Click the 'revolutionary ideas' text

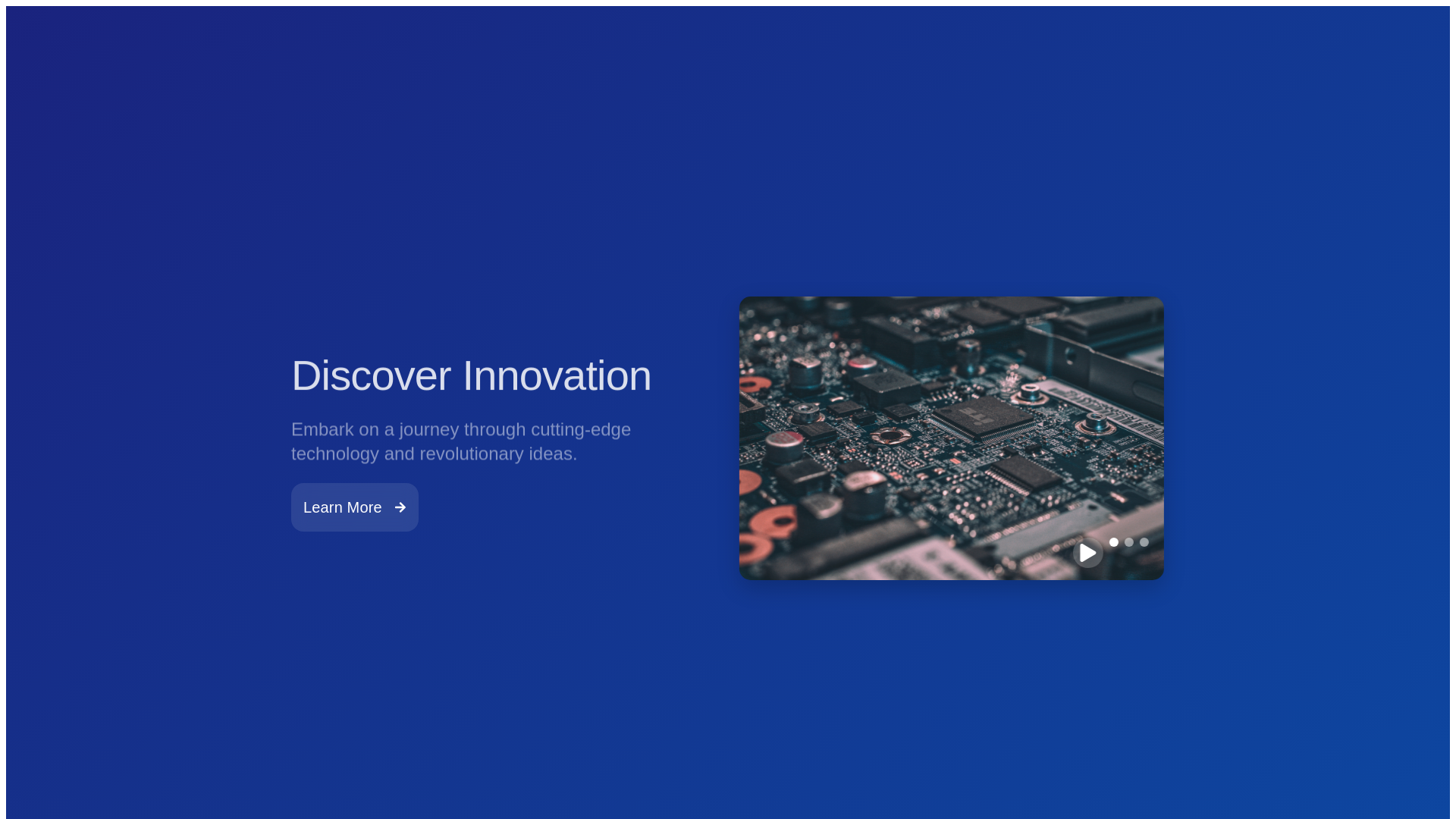coord(498,453)
